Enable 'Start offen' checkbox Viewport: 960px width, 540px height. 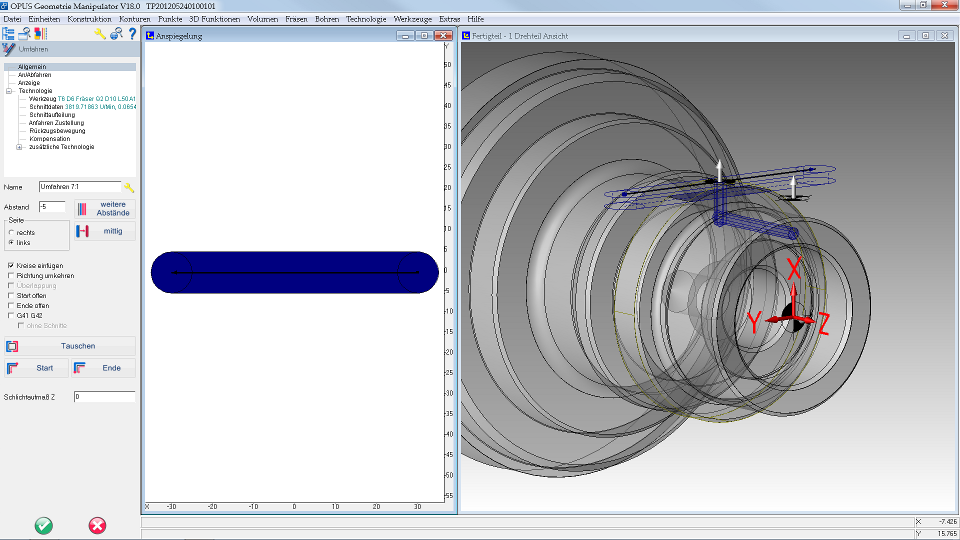coord(11,296)
